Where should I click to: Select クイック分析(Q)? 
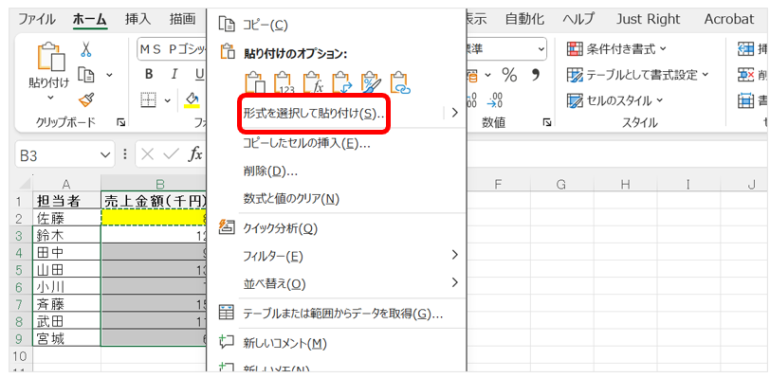[336, 228]
